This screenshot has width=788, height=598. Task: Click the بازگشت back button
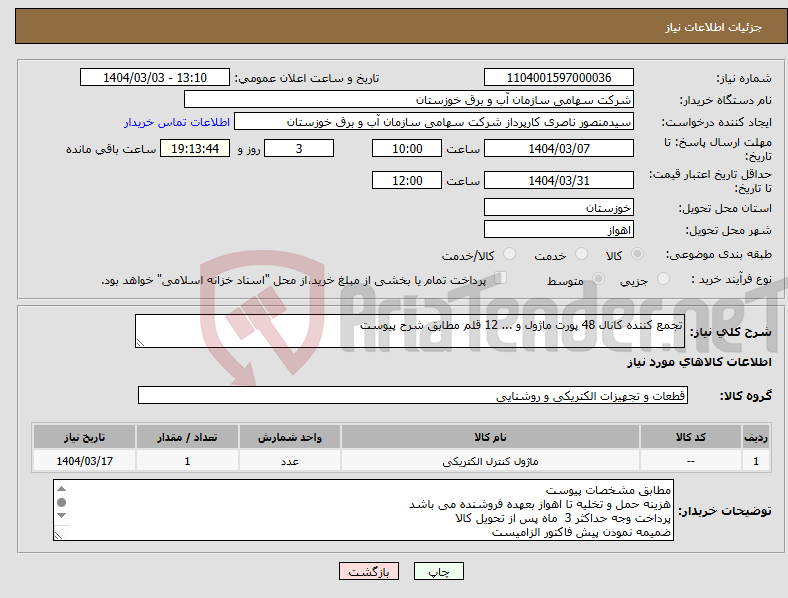point(369,571)
